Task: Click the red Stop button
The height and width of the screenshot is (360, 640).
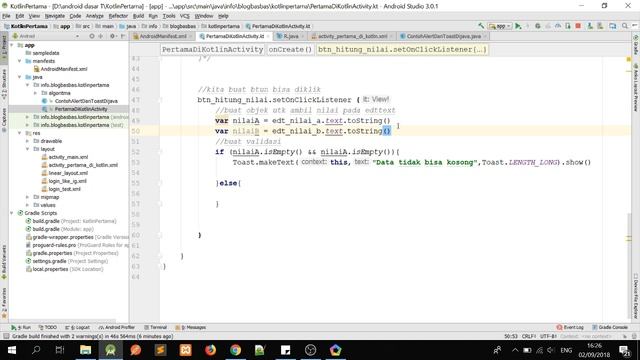Action: coord(578,26)
